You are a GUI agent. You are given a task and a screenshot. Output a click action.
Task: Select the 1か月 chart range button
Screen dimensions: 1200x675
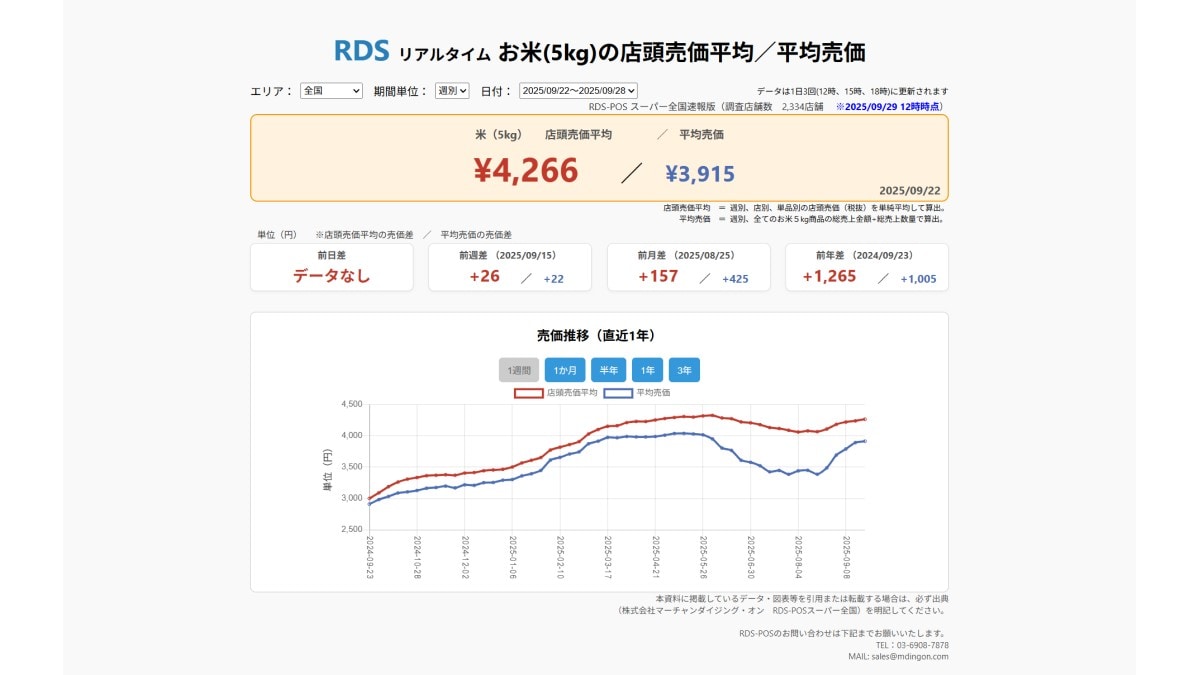click(x=565, y=370)
